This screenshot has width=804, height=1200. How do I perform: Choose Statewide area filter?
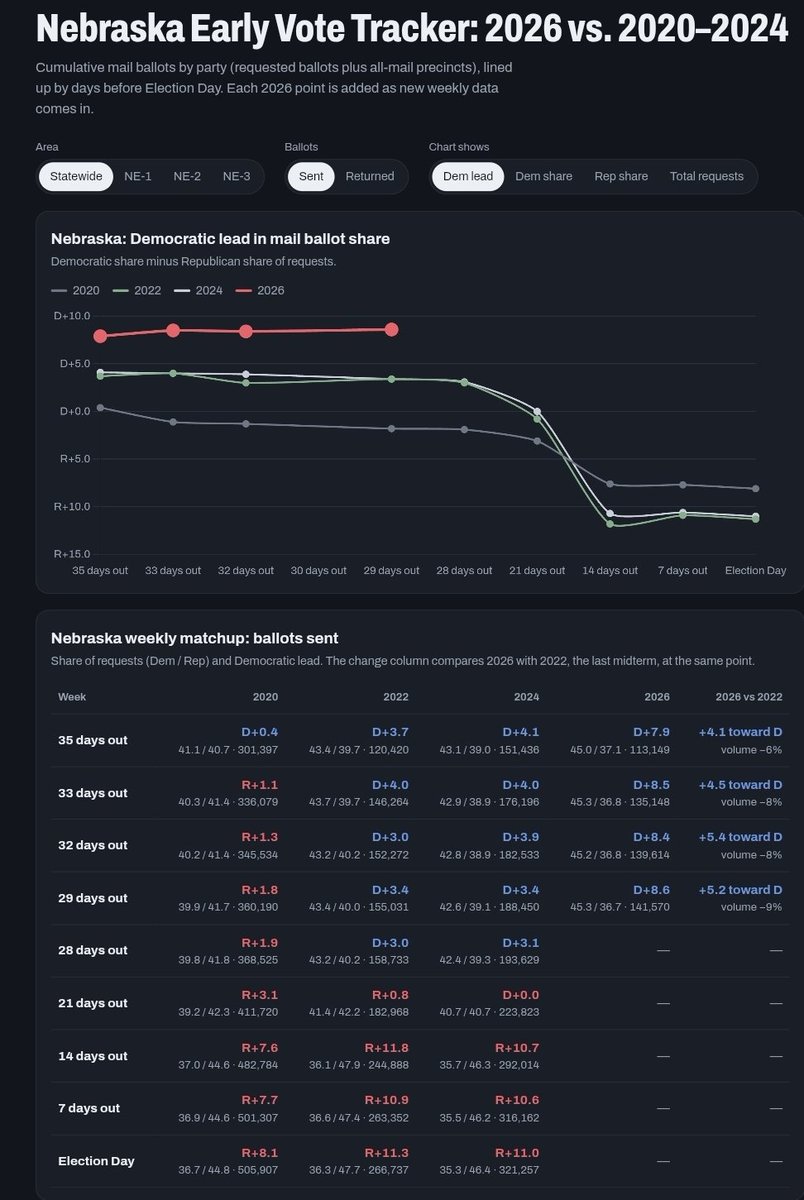point(76,176)
